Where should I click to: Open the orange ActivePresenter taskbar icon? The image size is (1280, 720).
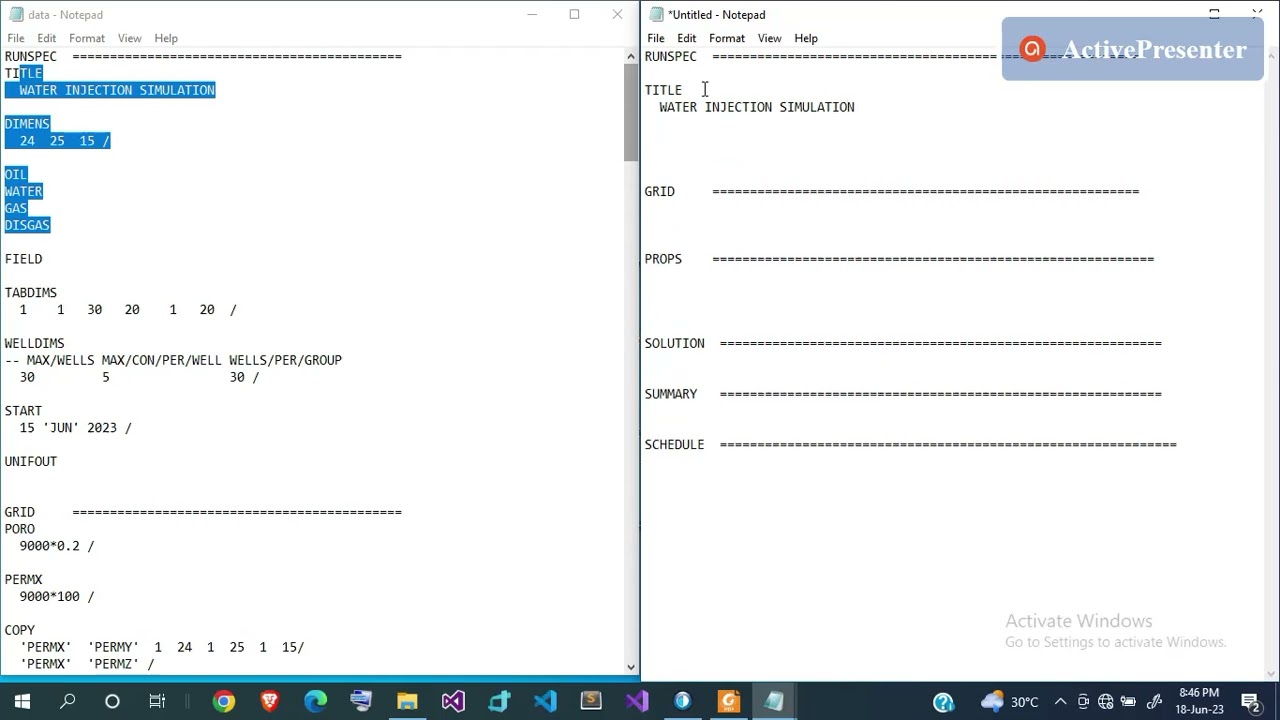pyautogui.click(x=729, y=702)
